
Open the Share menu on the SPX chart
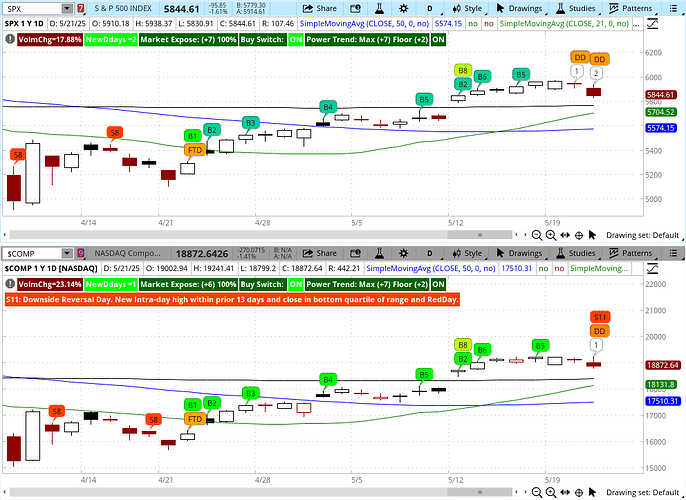tap(320, 8)
